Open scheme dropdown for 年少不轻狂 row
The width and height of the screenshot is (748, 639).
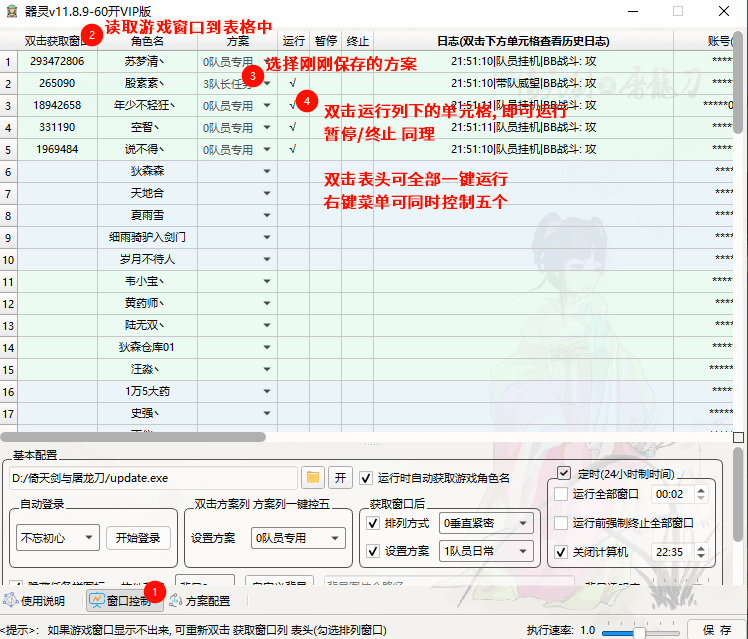pos(267,105)
